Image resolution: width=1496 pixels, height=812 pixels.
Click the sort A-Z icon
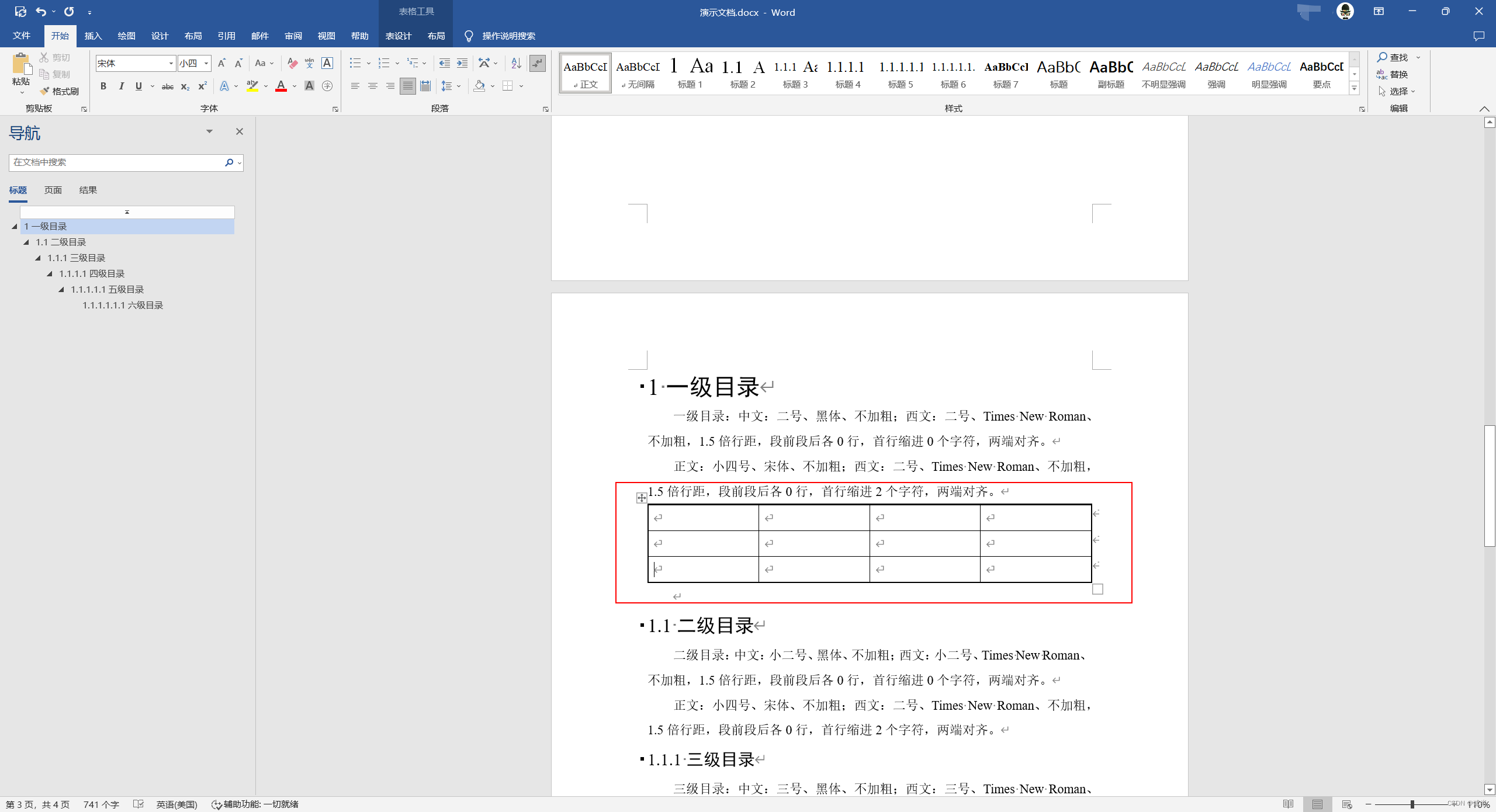pos(516,63)
